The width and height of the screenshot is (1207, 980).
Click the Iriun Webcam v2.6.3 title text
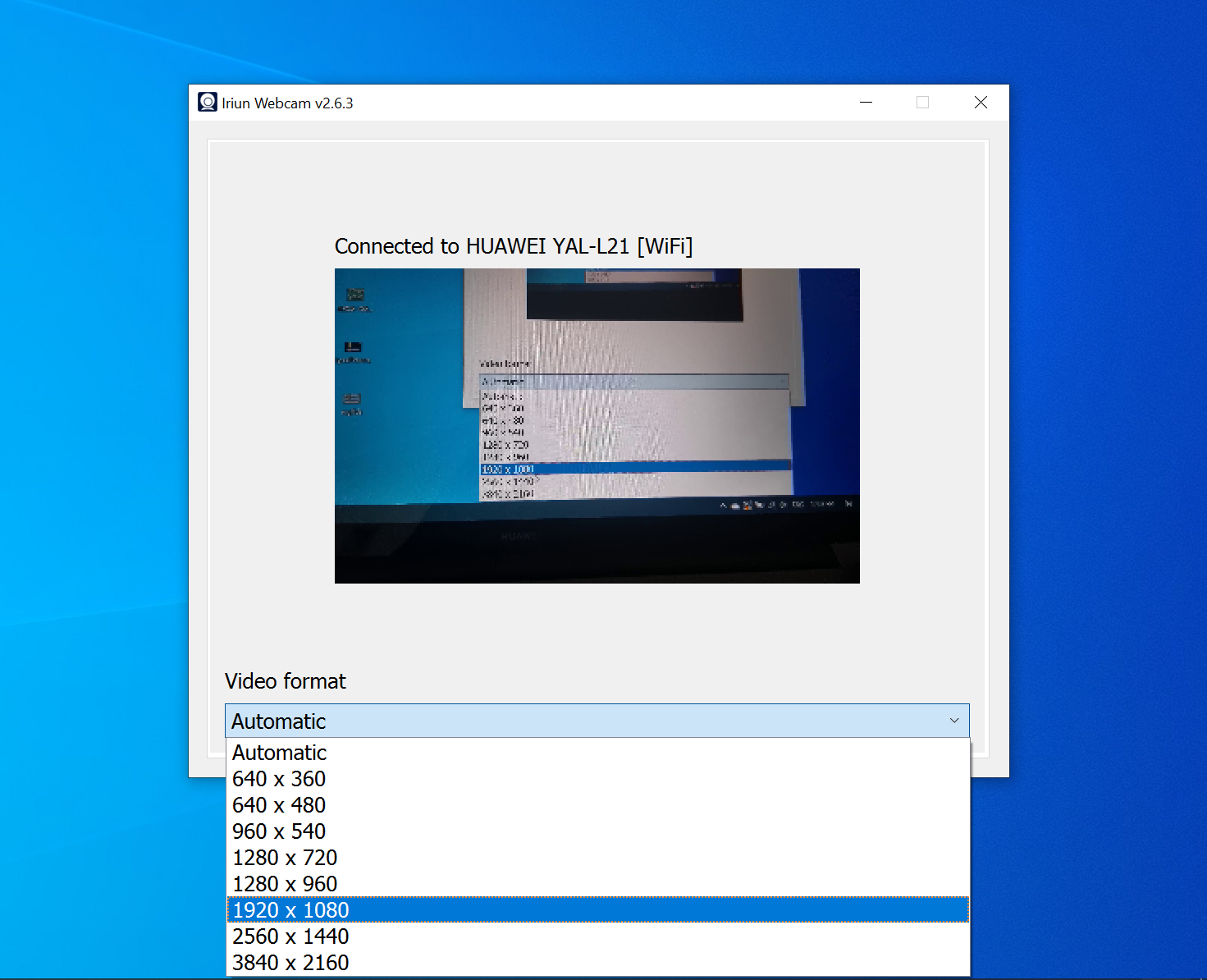287,103
